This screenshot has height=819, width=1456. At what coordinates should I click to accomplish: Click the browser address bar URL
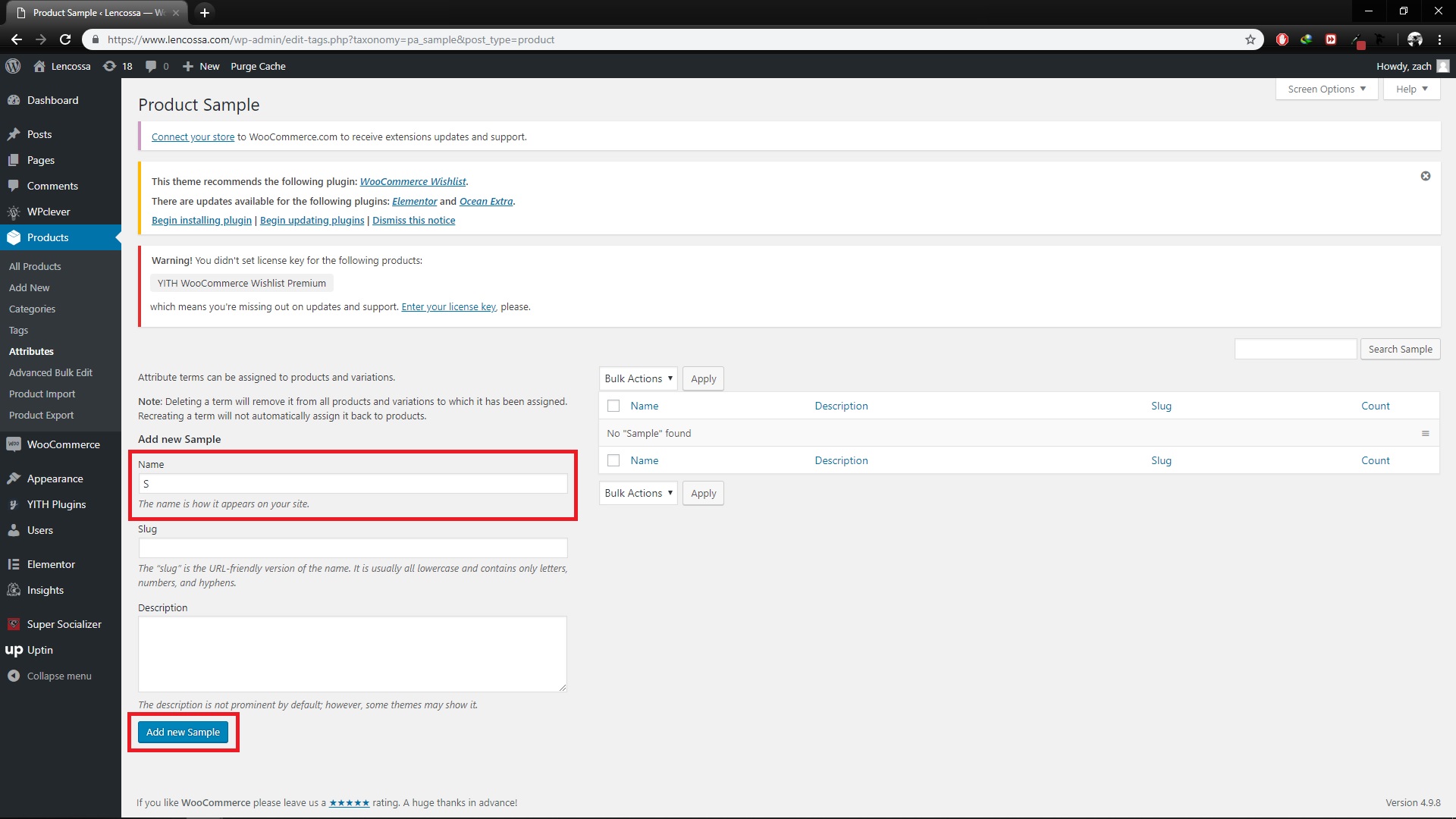331,39
